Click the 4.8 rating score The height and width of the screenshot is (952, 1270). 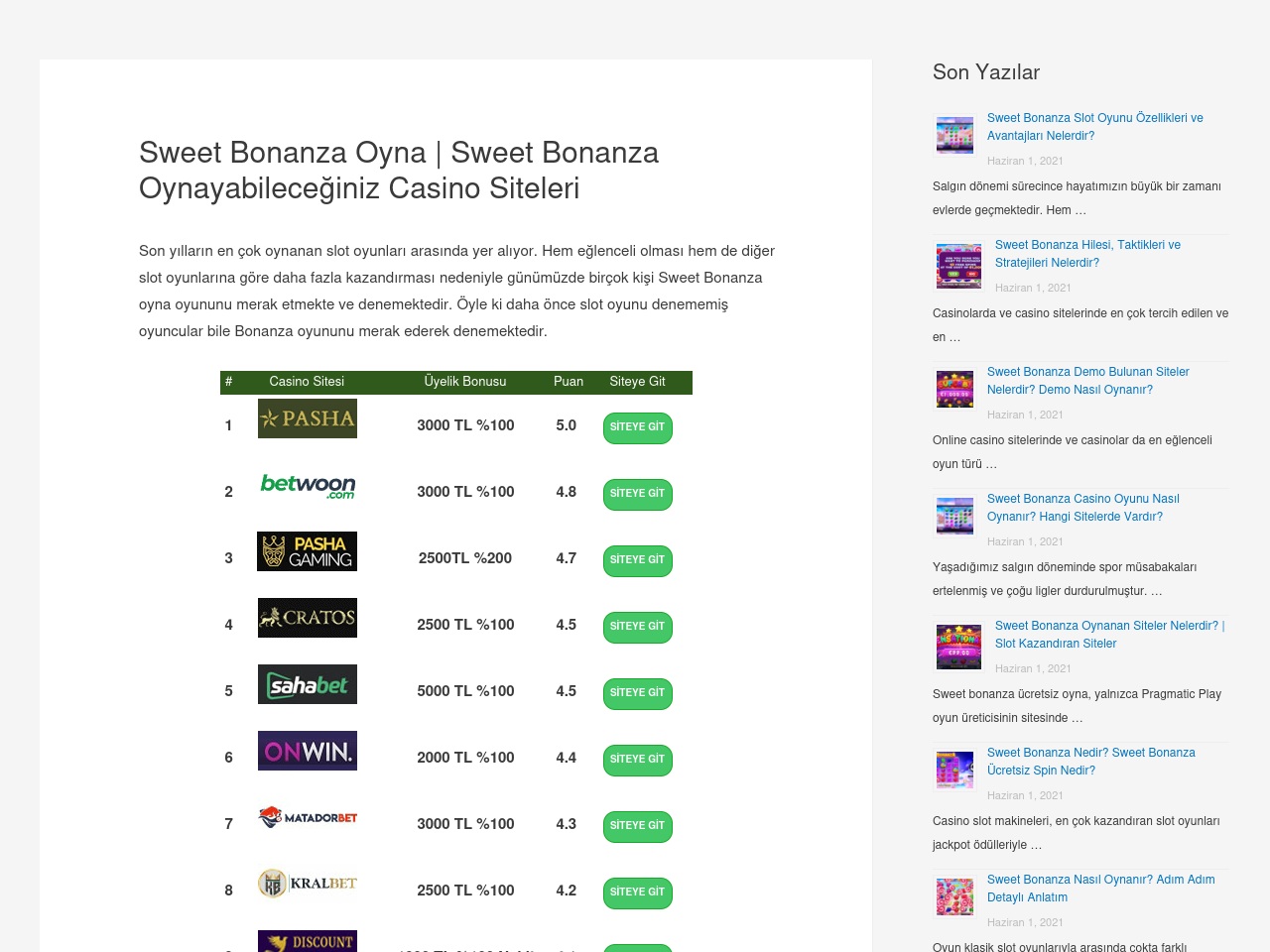pyautogui.click(x=567, y=492)
